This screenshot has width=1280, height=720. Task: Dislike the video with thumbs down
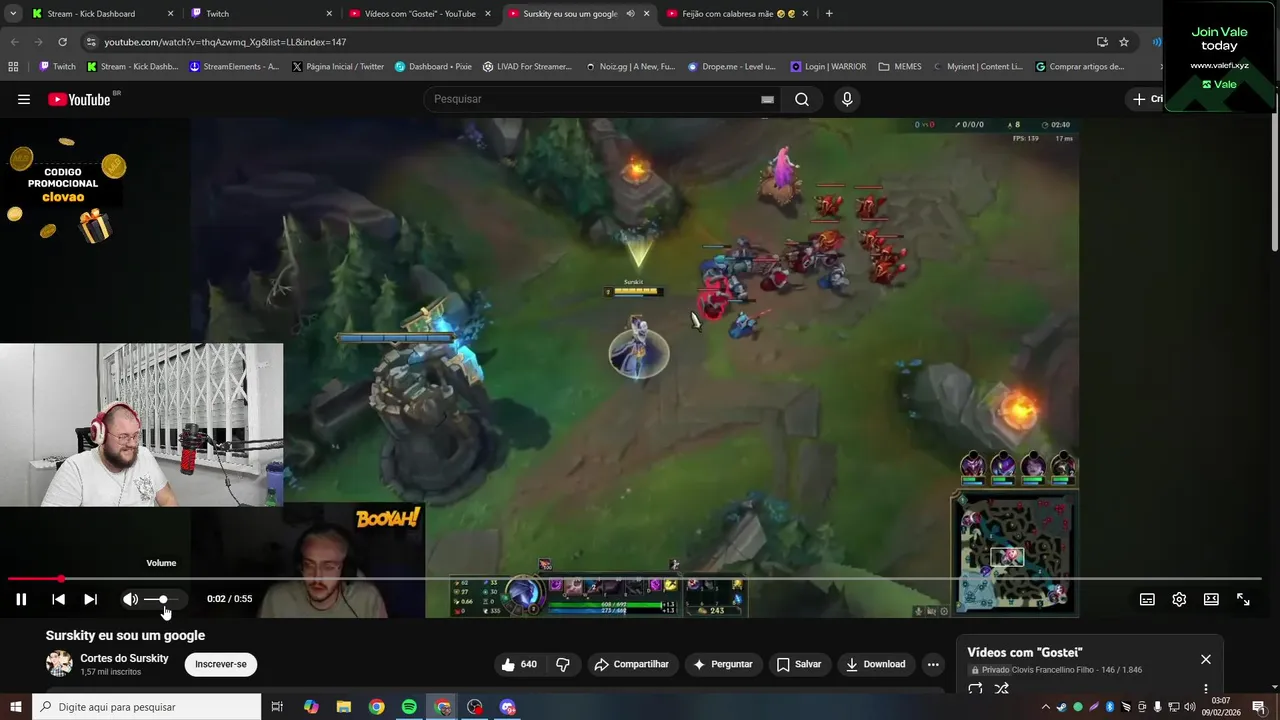[x=563, y=664]
